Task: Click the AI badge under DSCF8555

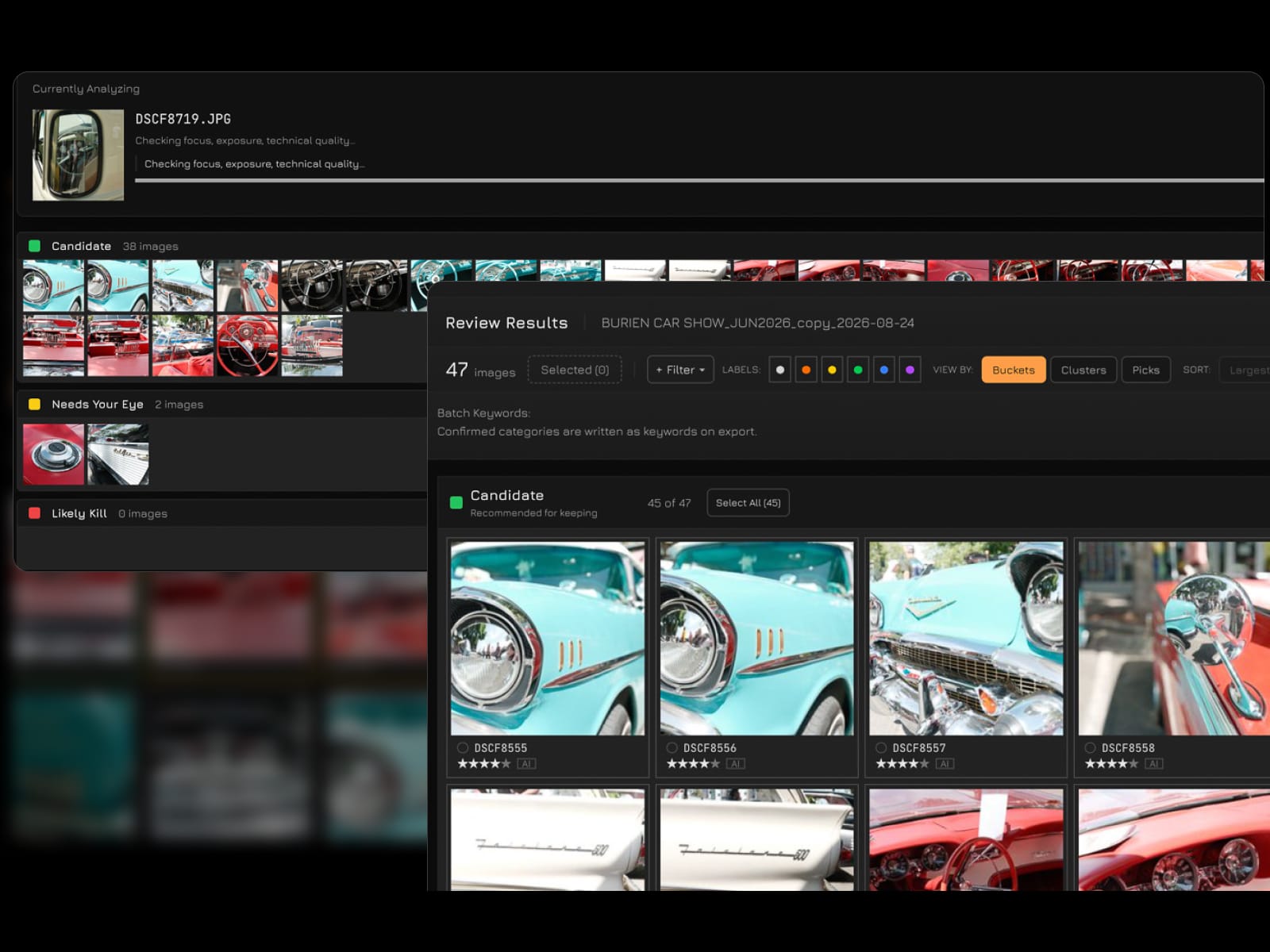Action: point(526,764)
